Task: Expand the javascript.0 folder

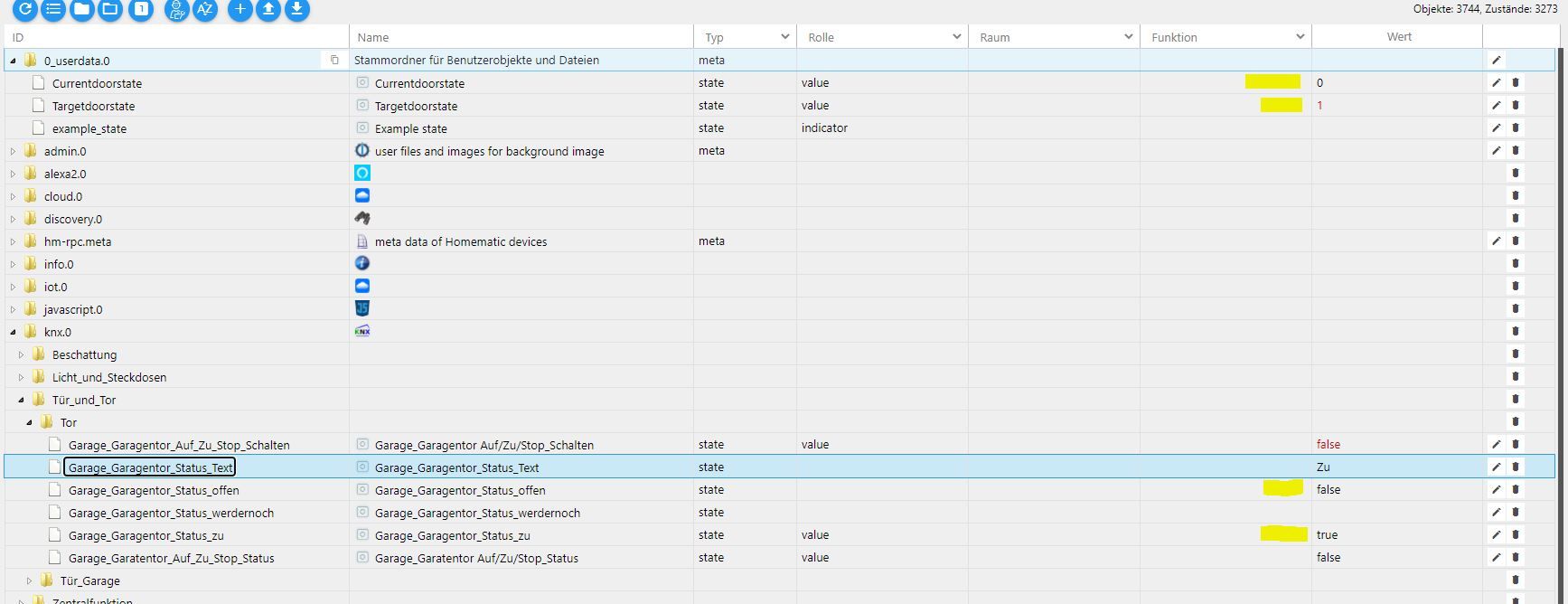Action: [14, 309]
